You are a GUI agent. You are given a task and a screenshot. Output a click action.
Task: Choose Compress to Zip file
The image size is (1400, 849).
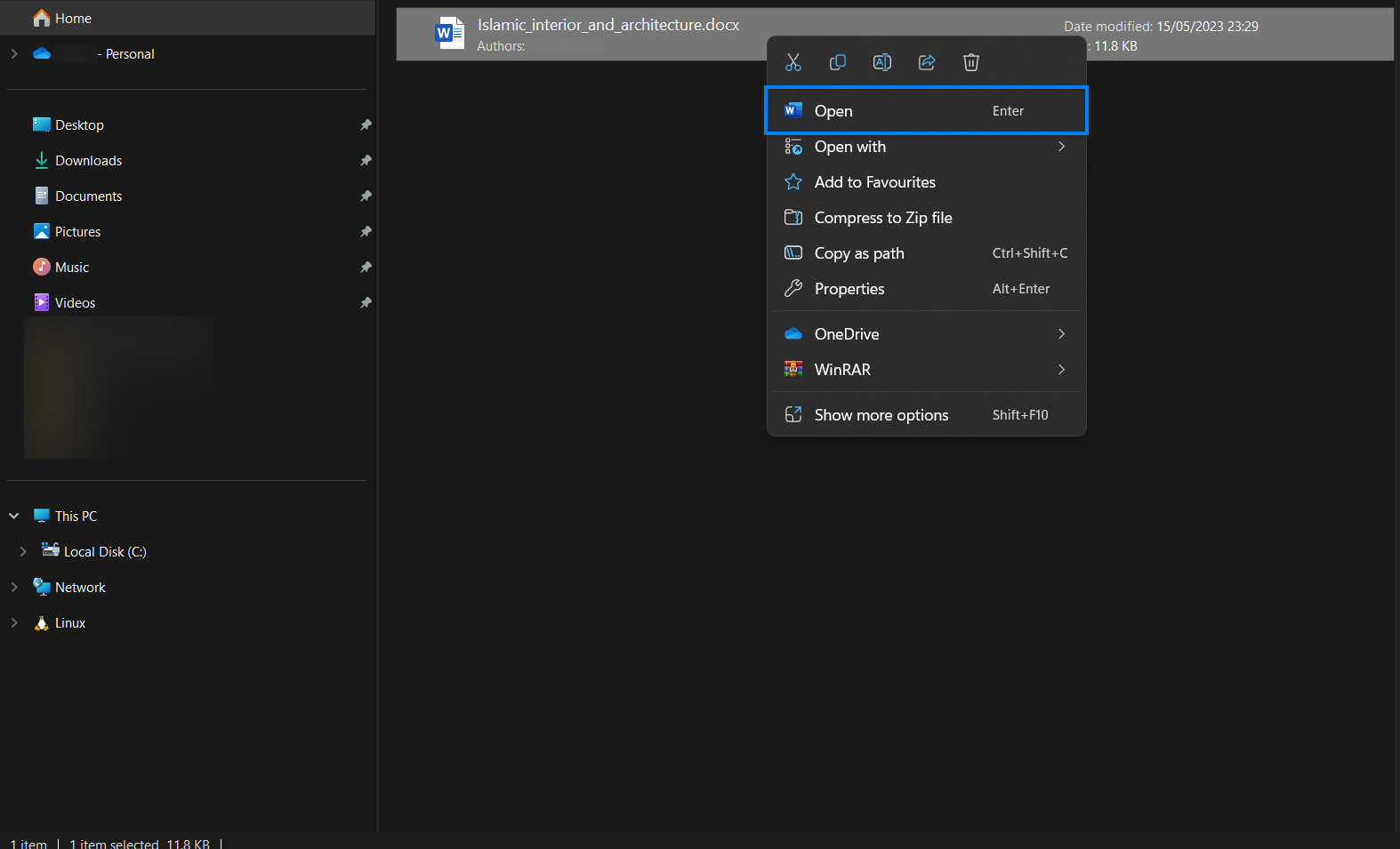coord(883,218)
